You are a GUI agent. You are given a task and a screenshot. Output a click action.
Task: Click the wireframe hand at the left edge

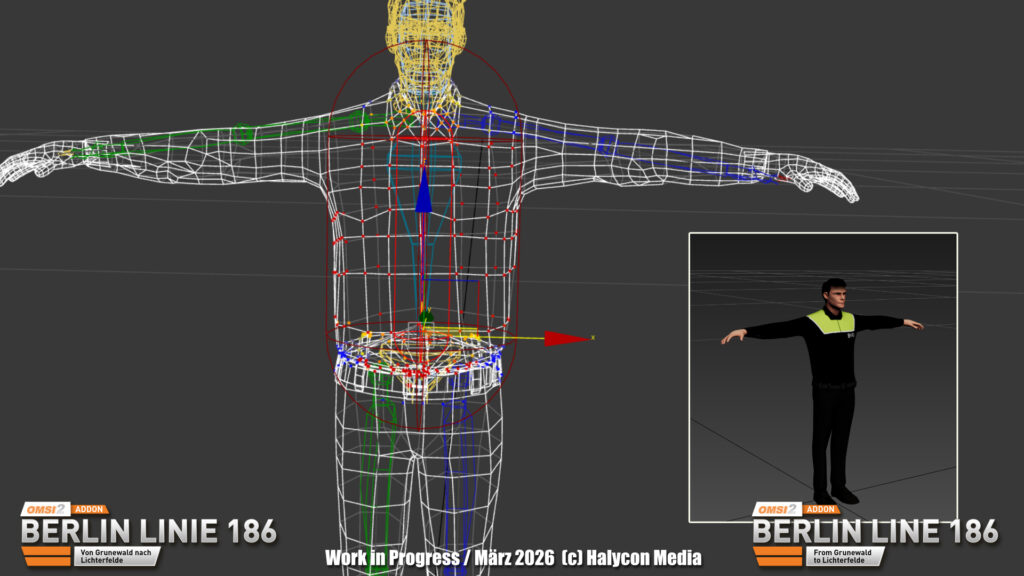pos(35,165)
